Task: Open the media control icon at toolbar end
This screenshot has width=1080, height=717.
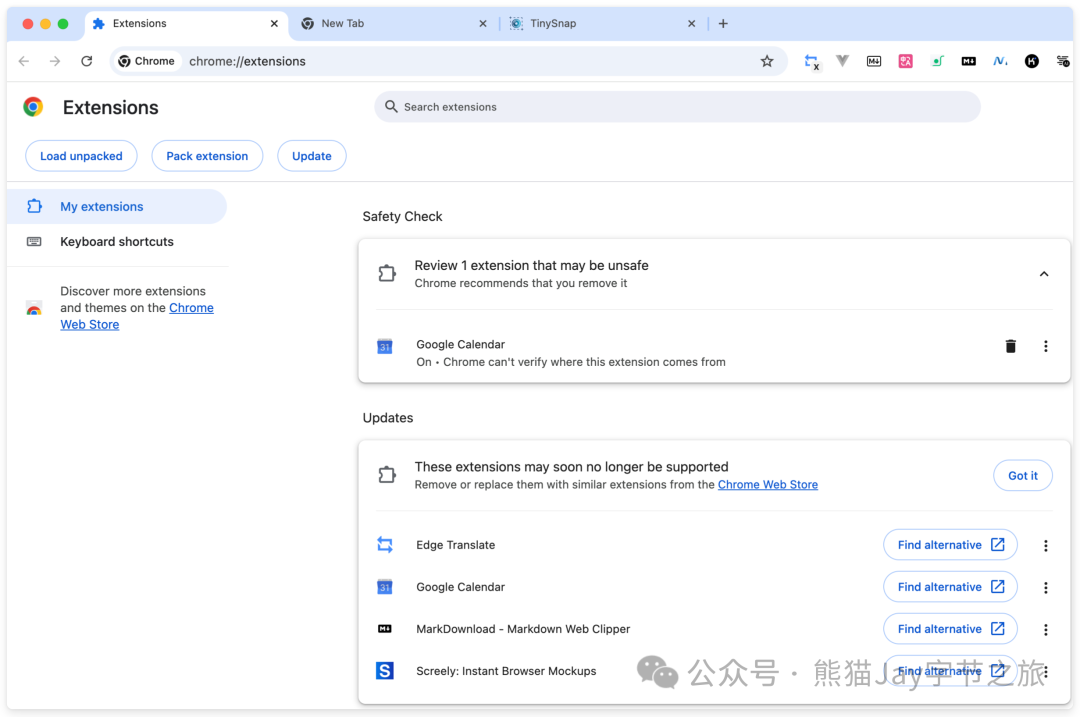Action: point(1063,61)
